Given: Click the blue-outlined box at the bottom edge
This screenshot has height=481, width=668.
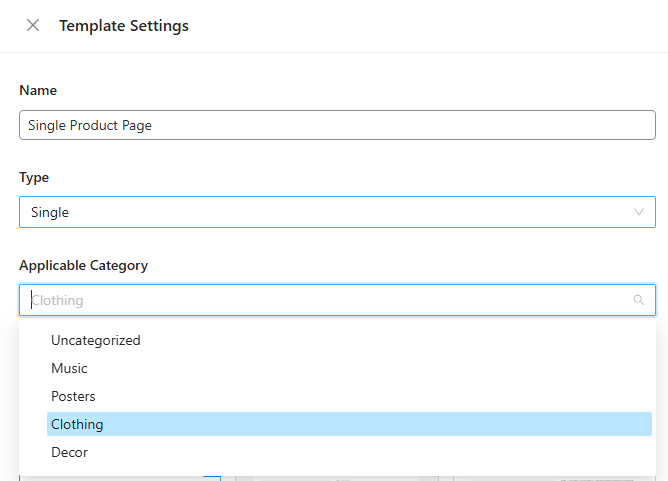Looking at the screenshot, I should (211, 478).
